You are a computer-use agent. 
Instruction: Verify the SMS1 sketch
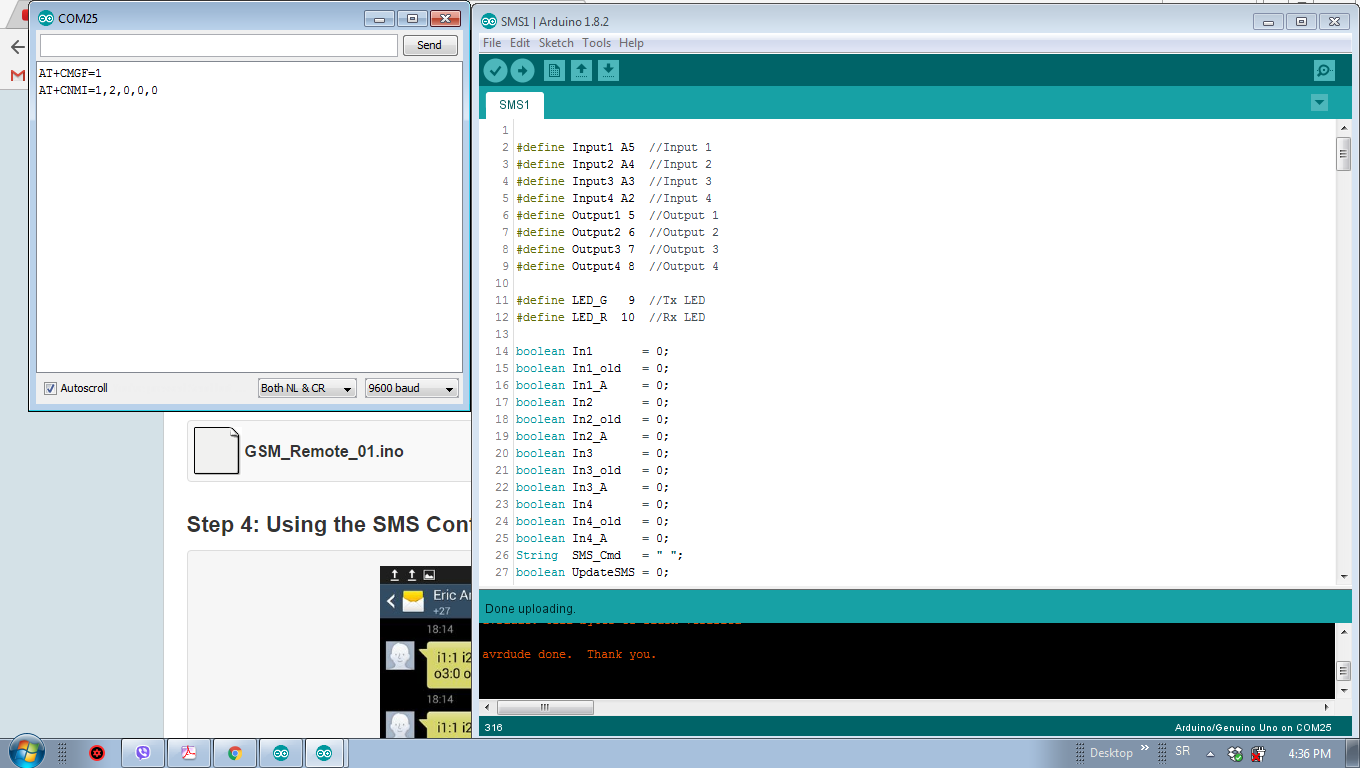point(495,70)
